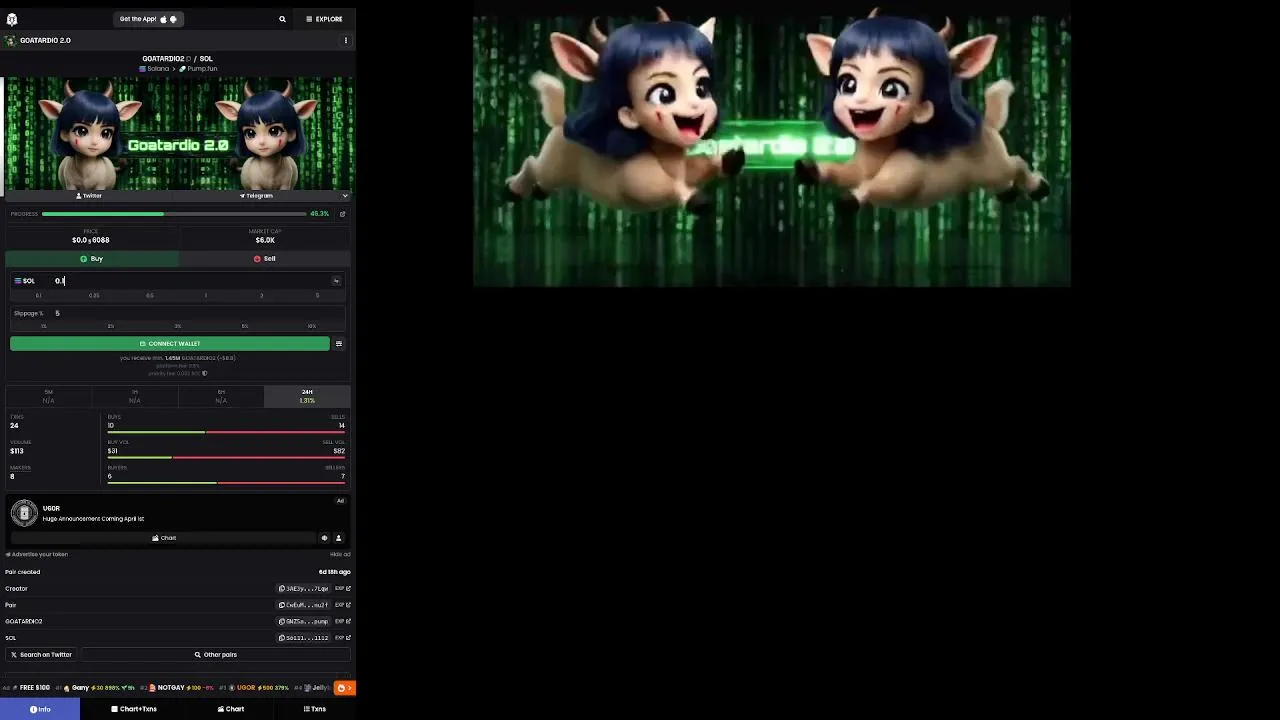Click the person icon in UGOR ad
The width and height of the screenshot is (1280, 720).
click(x=338, y=538)
